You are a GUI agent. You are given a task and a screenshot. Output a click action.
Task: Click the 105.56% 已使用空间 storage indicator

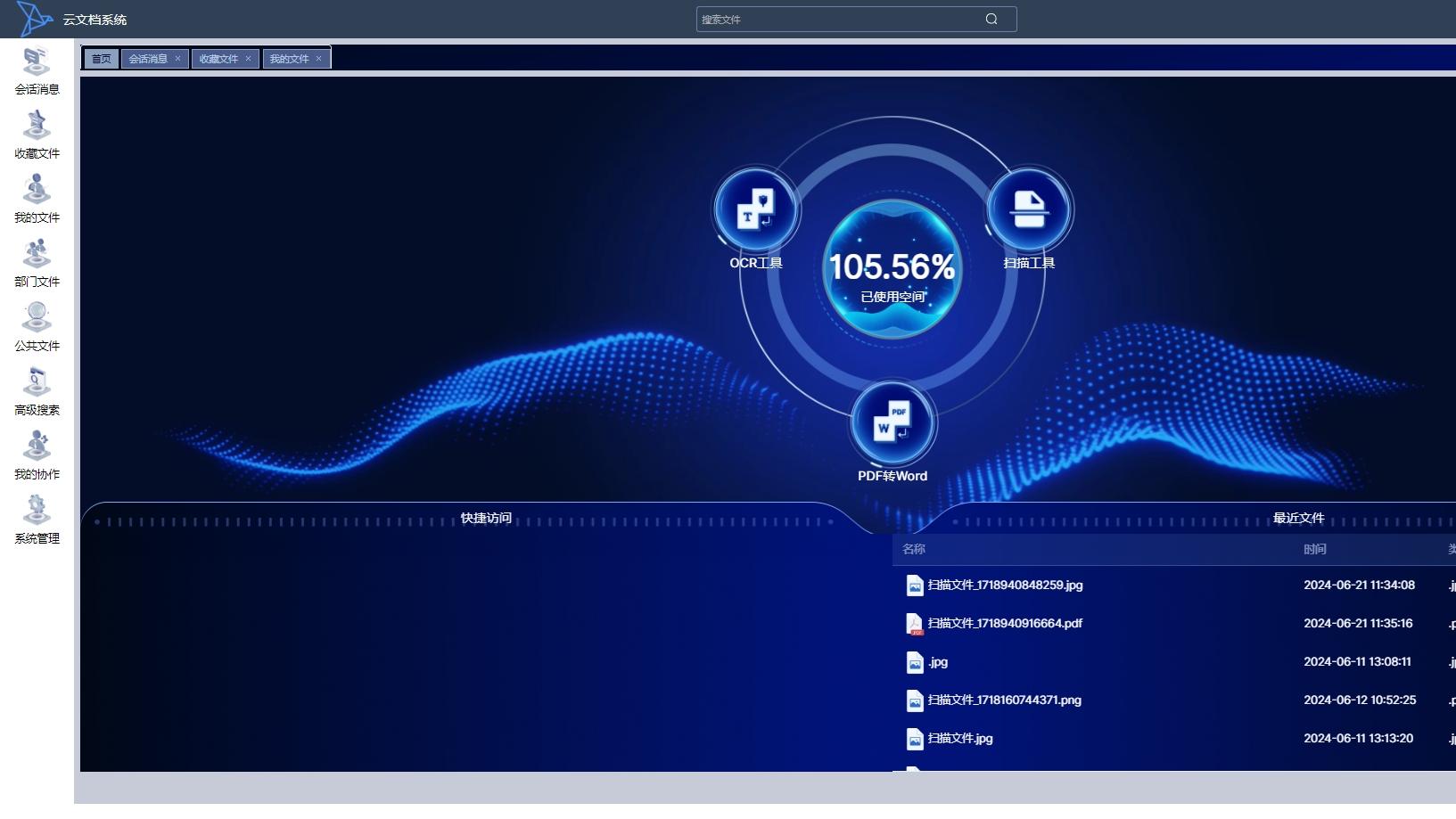click(x=892, y=271)
